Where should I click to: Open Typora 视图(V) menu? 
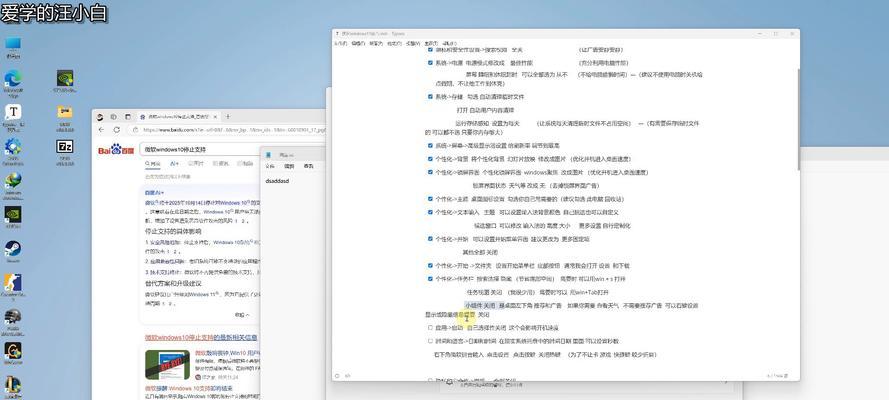(412, 43)
